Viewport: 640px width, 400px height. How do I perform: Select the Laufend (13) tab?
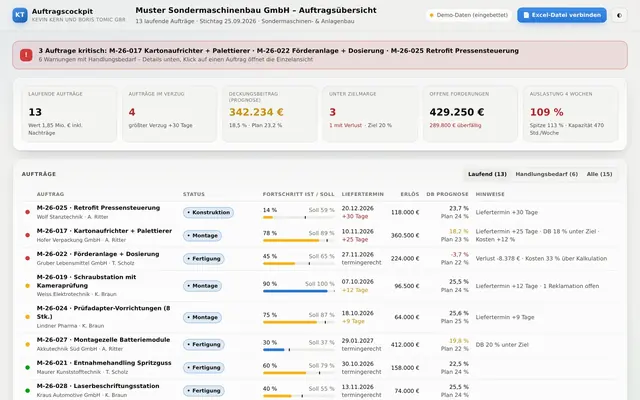[x=487, y=174]
